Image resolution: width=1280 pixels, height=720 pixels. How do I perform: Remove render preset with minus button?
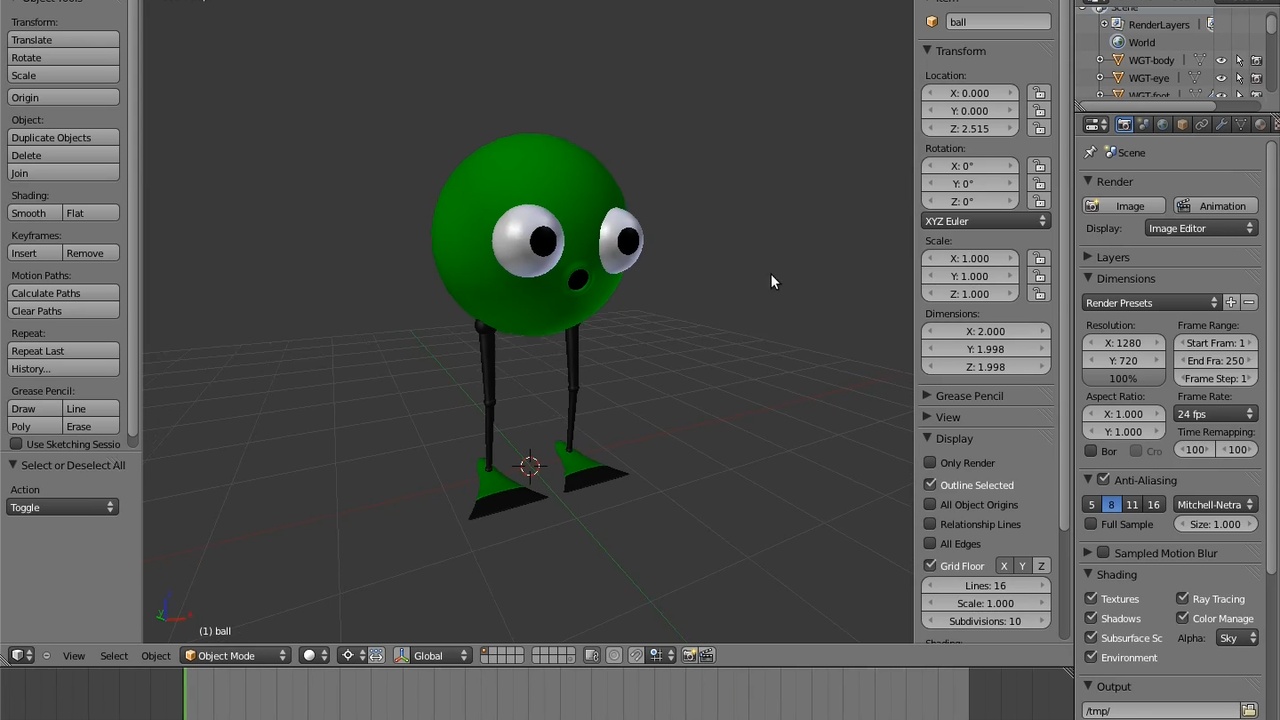point(1249,303)
